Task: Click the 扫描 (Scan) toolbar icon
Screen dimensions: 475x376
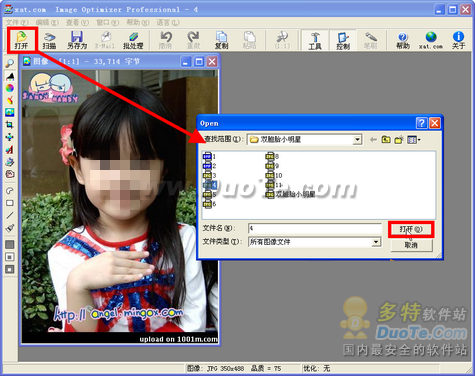Action: tap(49, 40)
